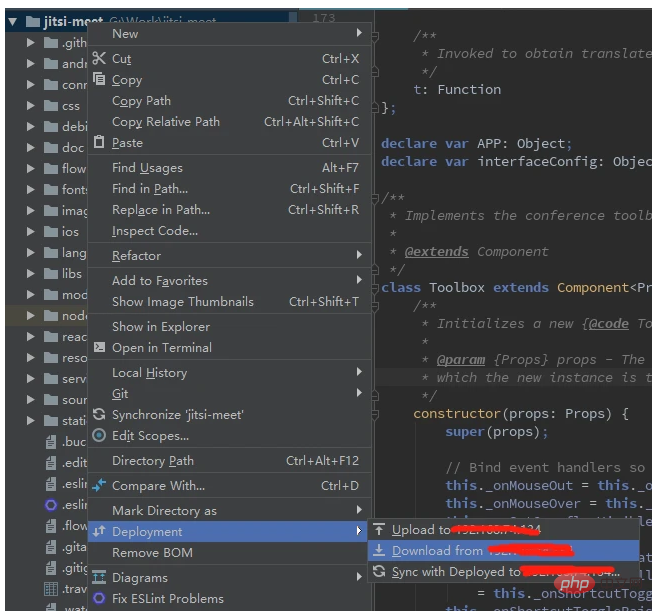
Task: Click the 't: Function' code line
Action: pyautogui.click(x=457, y=90)
